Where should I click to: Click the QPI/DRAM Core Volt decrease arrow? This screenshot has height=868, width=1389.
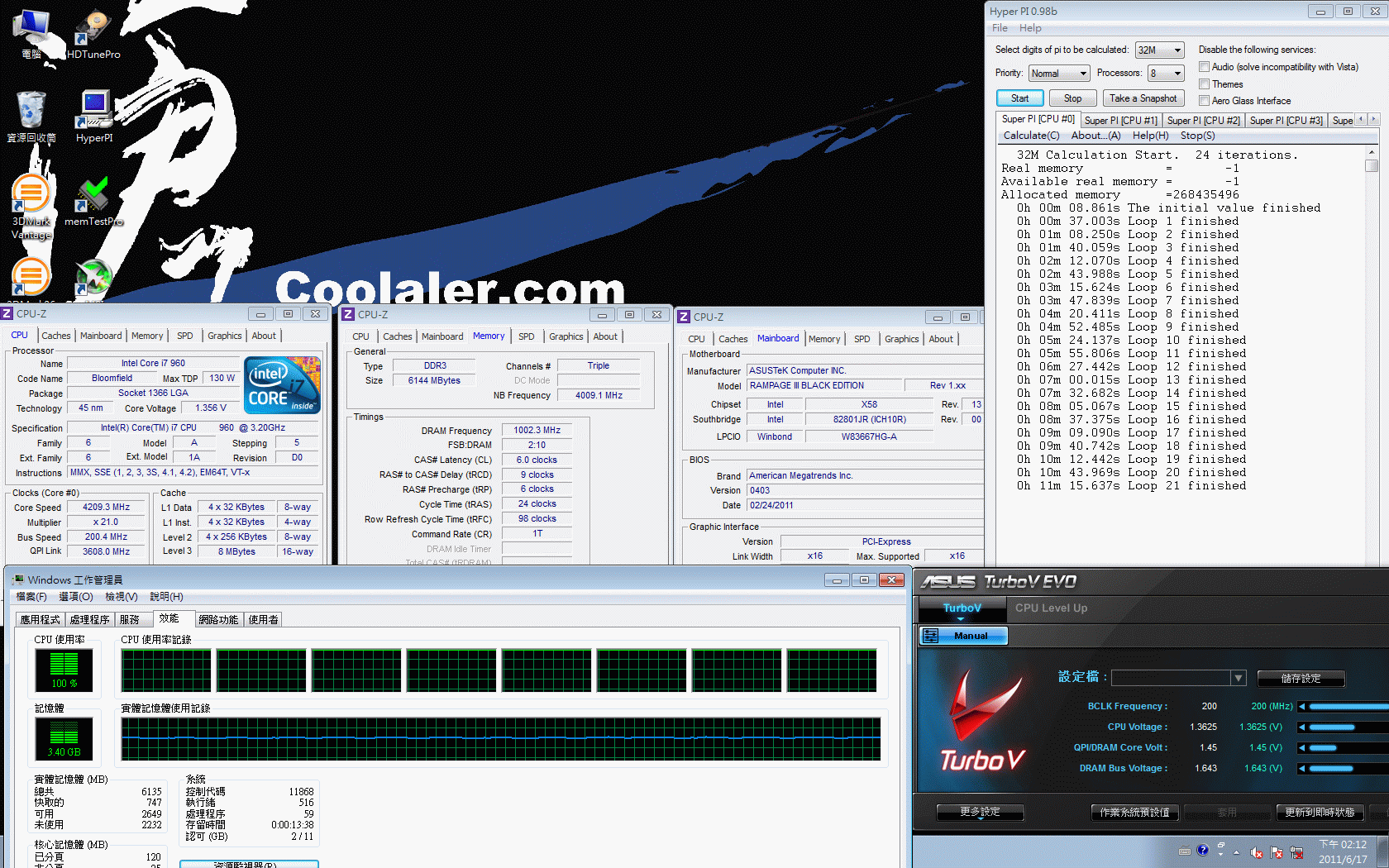pos(1302,748)
